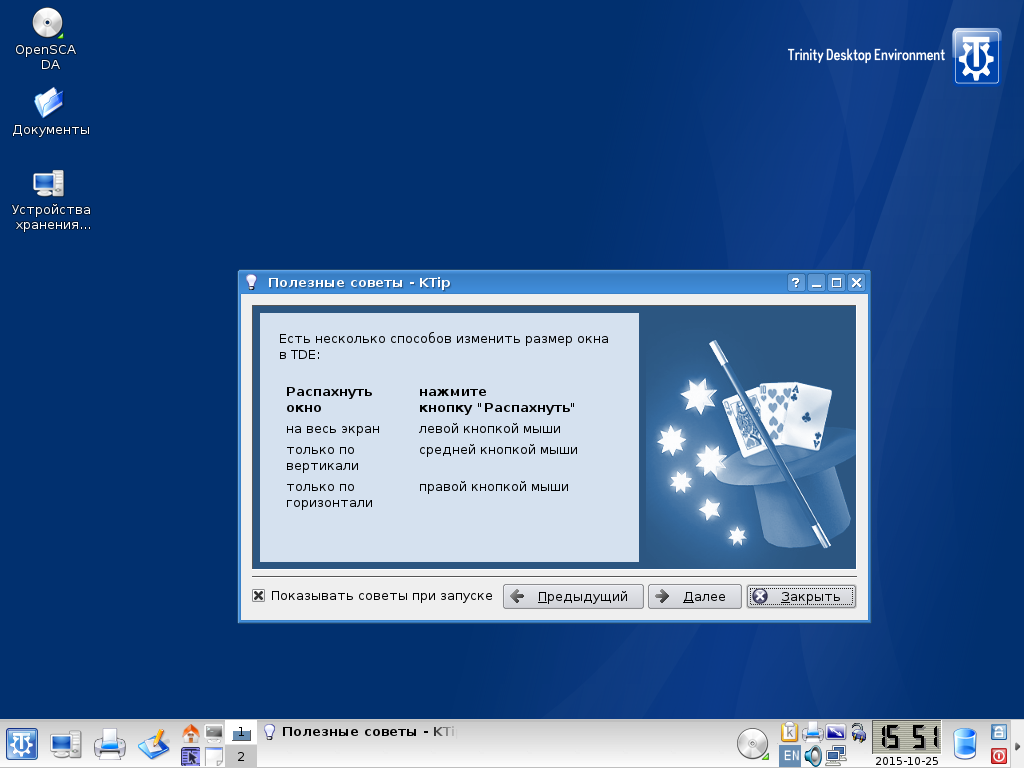Click the red logout power button

coord(998,755)
